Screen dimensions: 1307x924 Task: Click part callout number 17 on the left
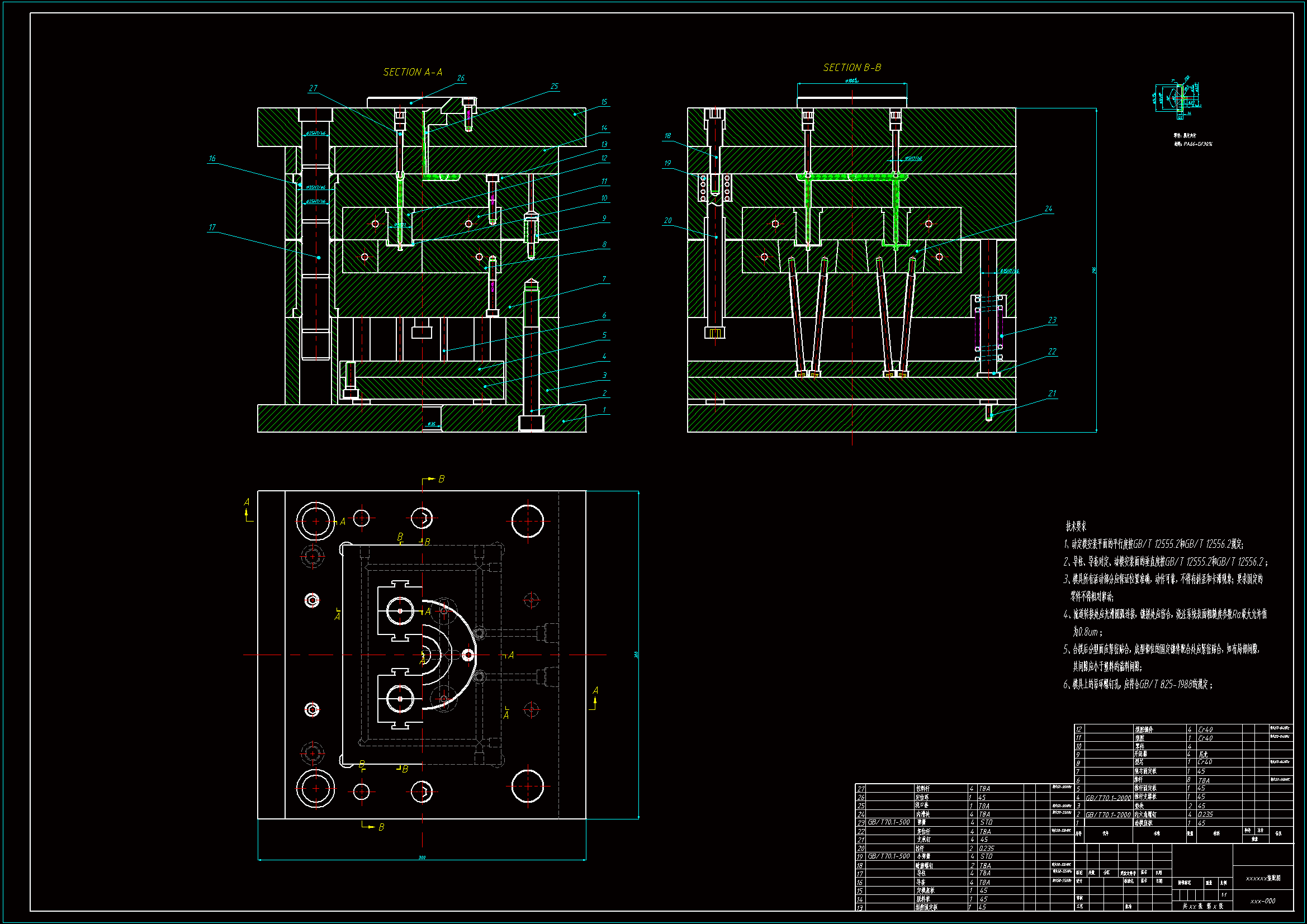(x=212, y=227)
